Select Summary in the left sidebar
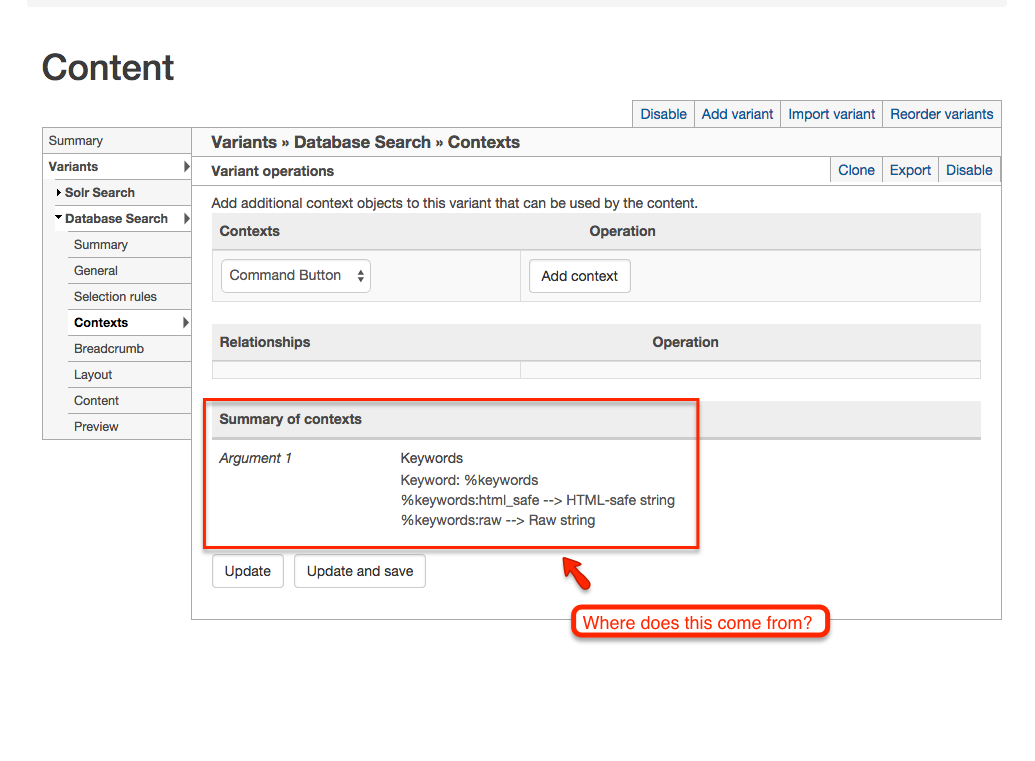This screenshot has width=1035, height=761. click(x=75, y=140)
